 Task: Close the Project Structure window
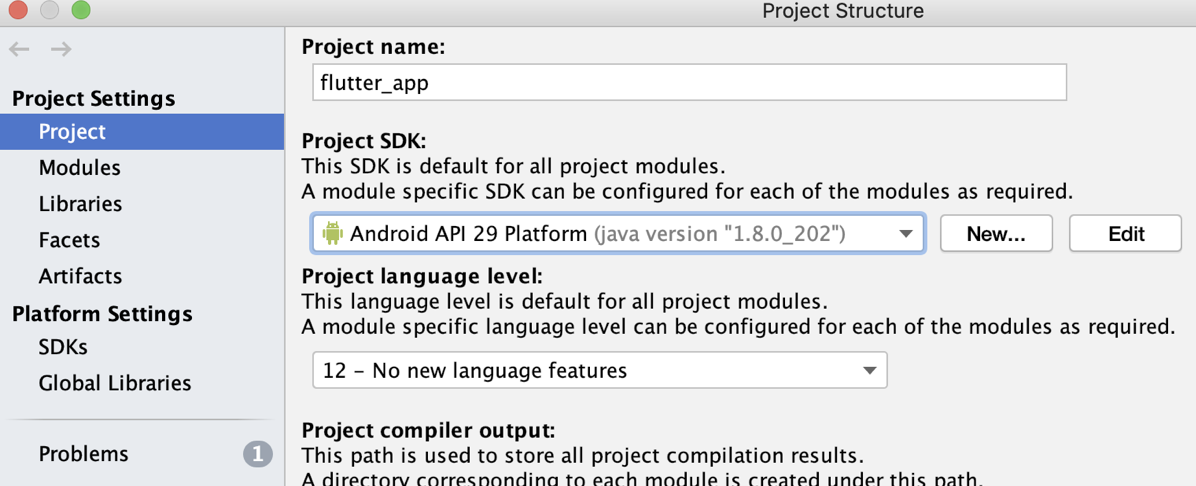pyautogui.click(x=17, y=9)
